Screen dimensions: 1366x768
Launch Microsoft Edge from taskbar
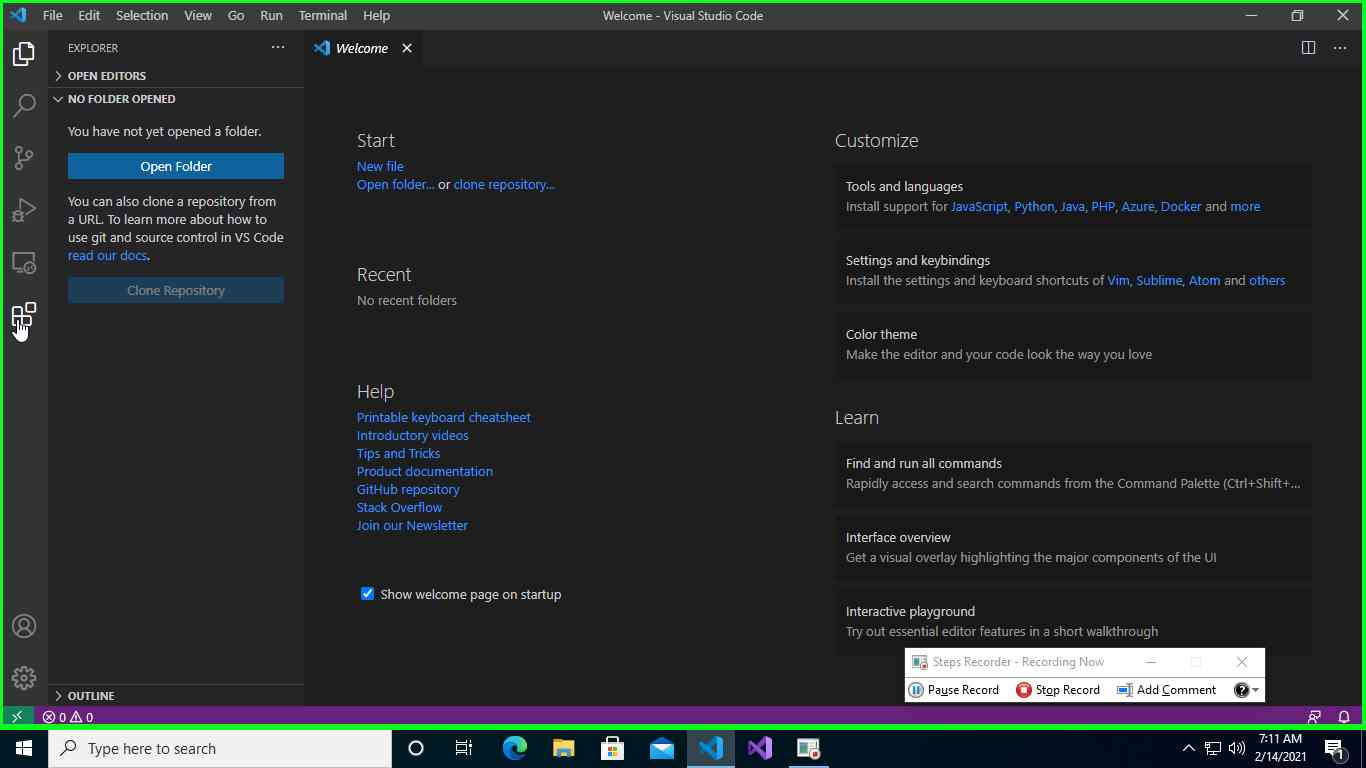pyautogui.click(x=515, y=748)
